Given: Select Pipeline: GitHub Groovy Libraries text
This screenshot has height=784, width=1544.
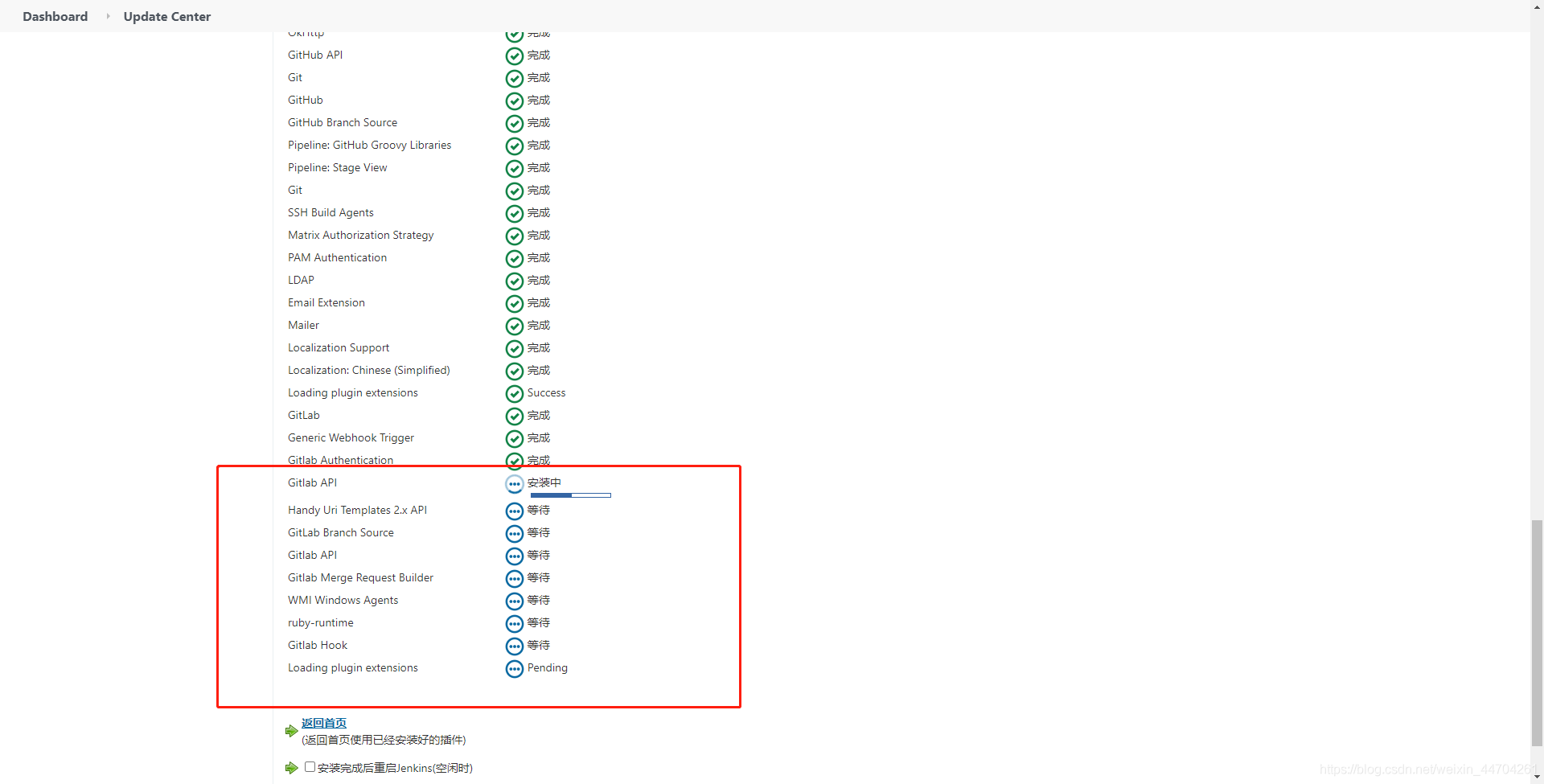Looking at the screenshot, I should coord(370,145).
